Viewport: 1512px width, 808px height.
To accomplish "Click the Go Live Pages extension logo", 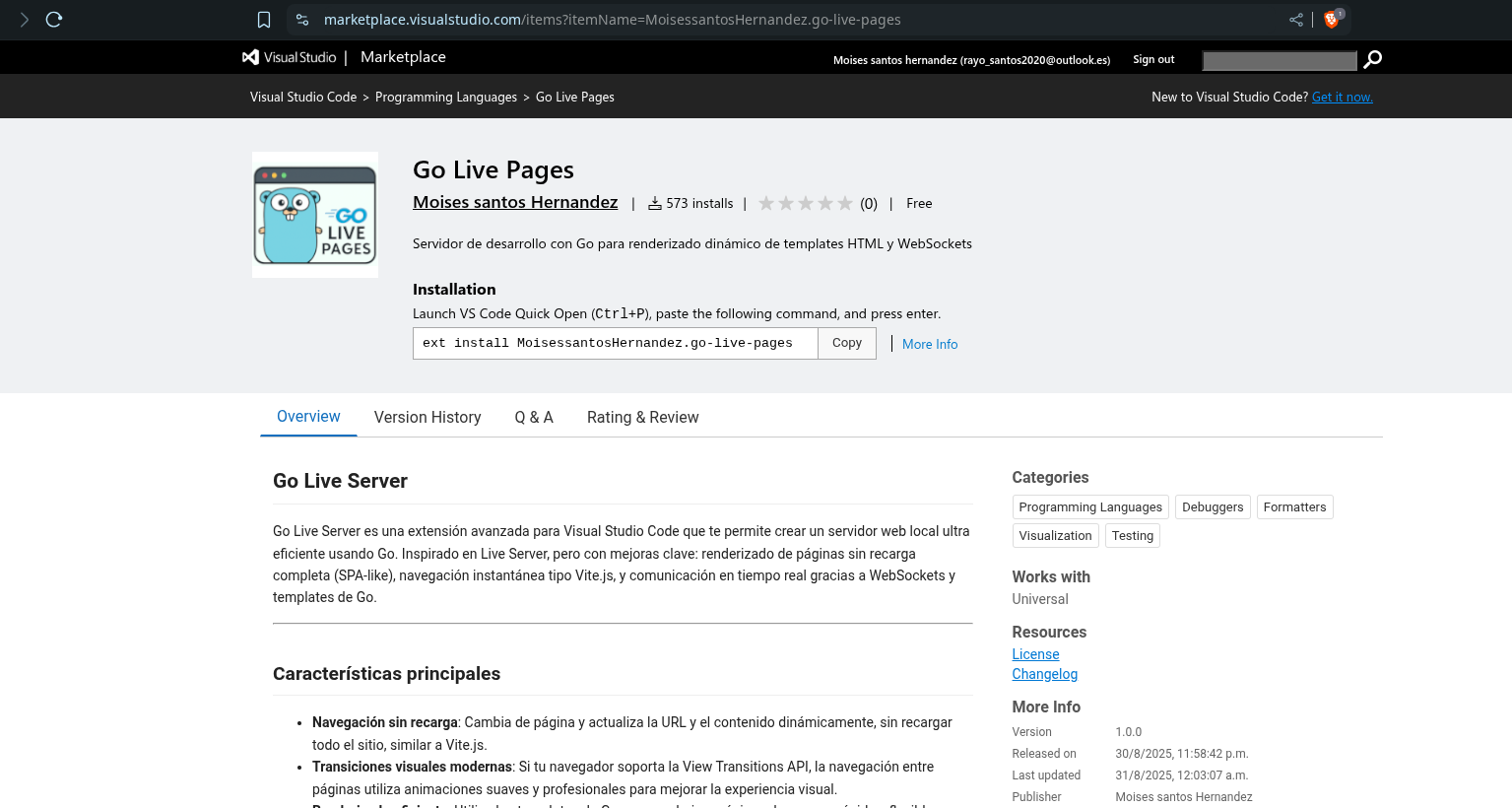I will (315, 215).
